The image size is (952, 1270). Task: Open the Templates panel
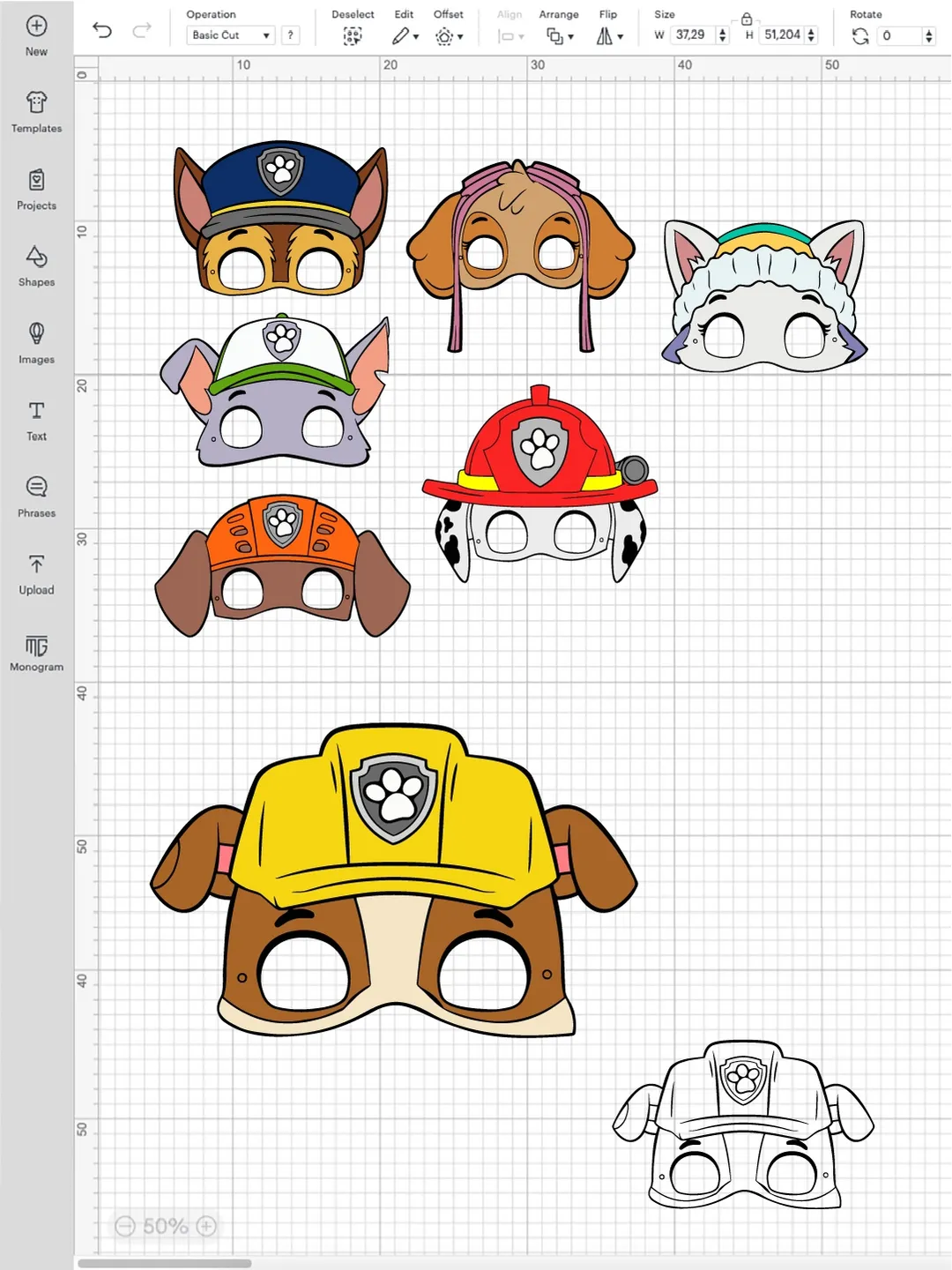tap(36, 113)
